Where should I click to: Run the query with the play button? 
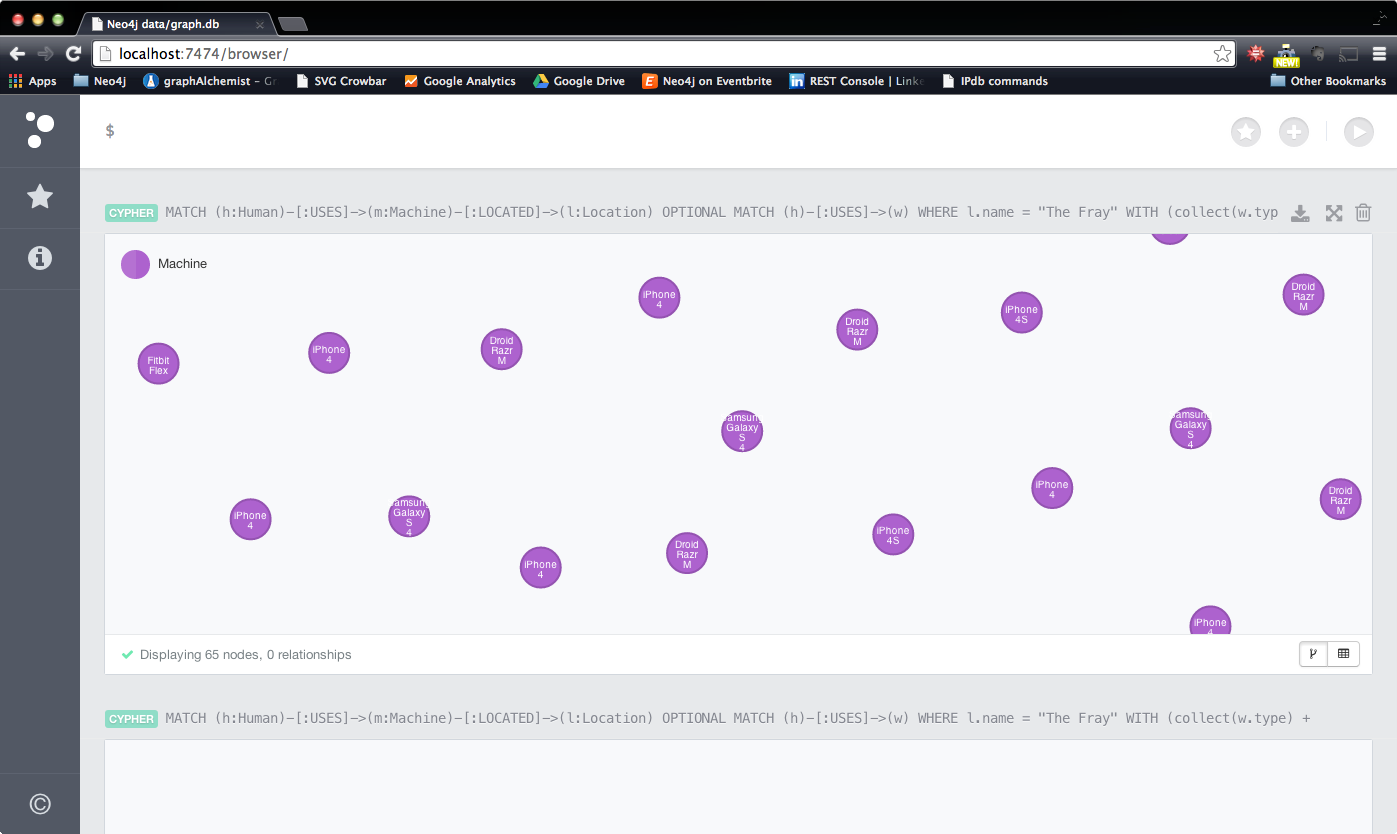pos(1358,131)
